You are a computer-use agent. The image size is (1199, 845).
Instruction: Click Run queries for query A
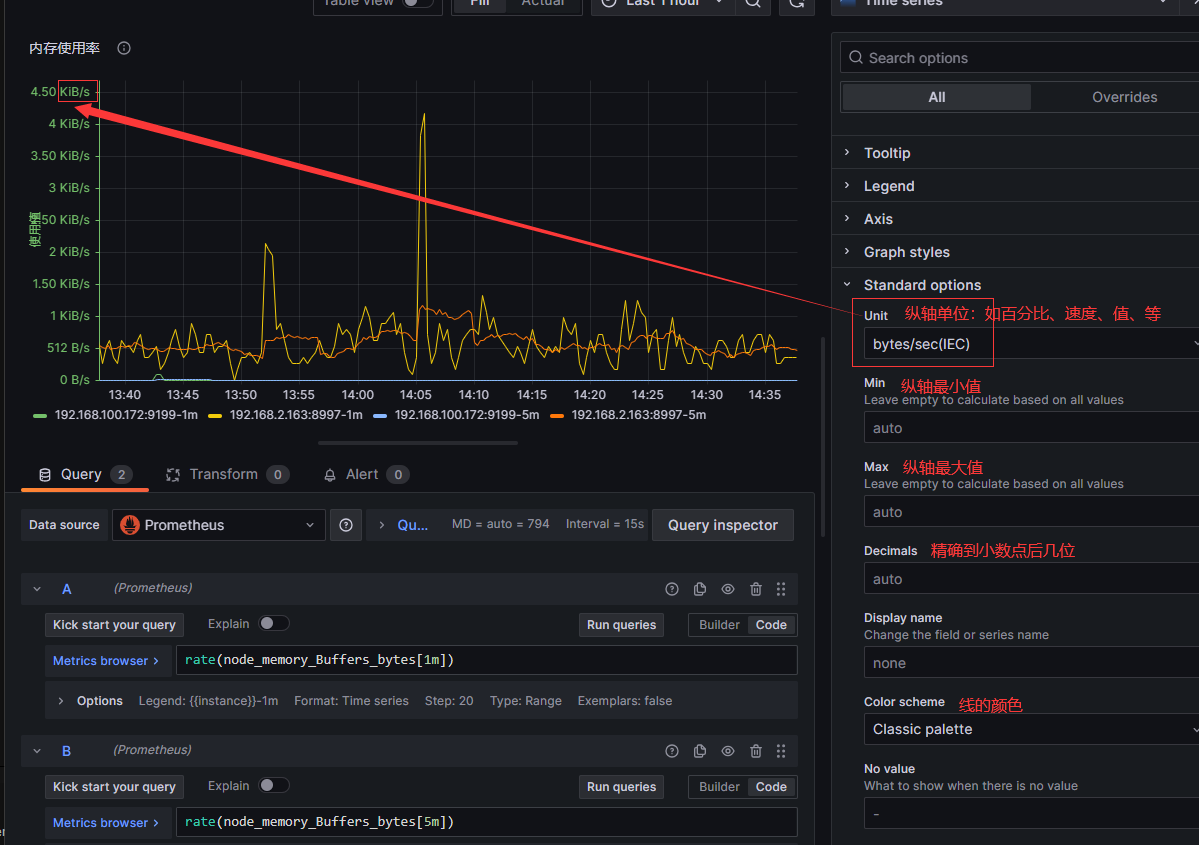click(621, 625)
